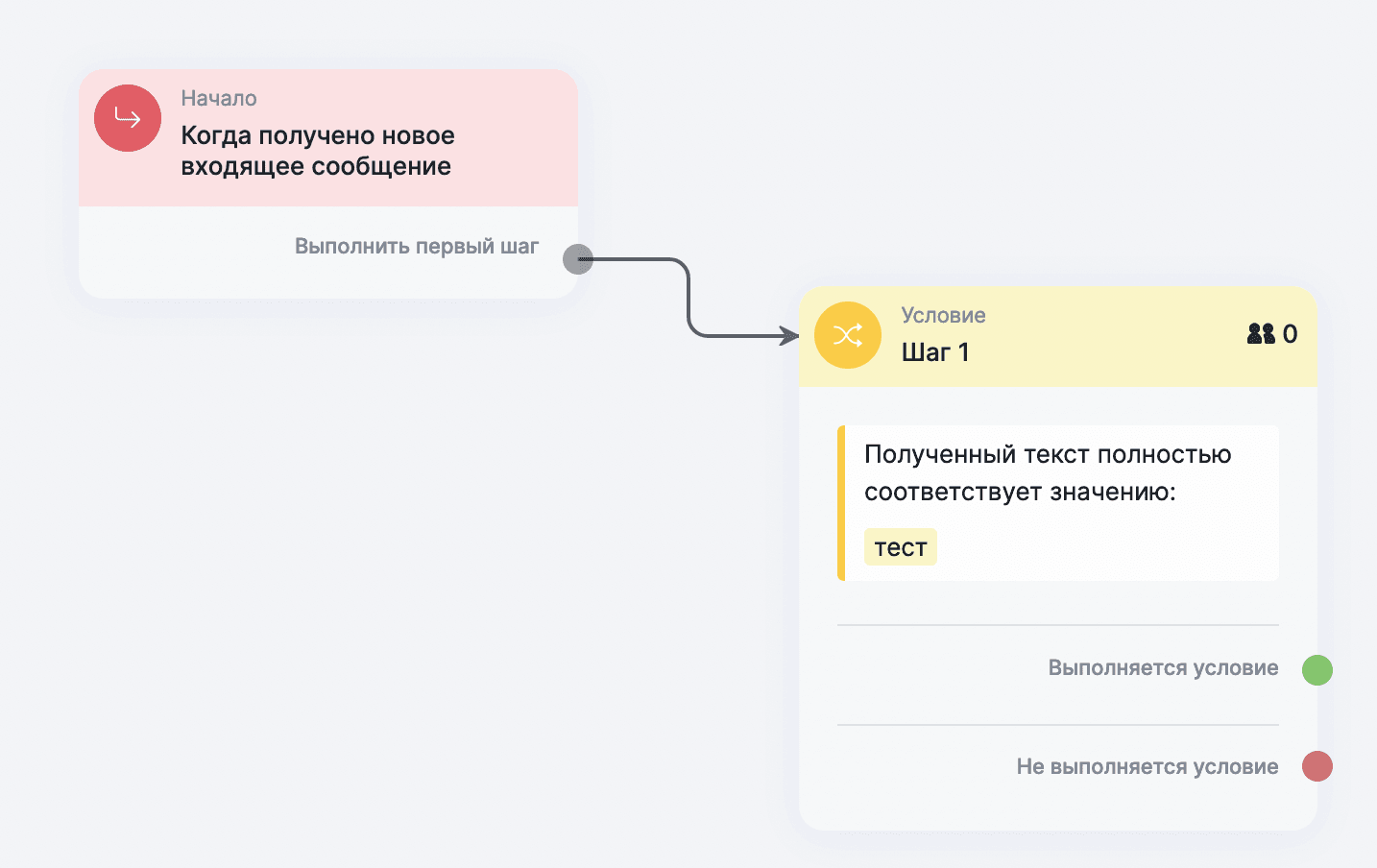Click the "Не выполняется условие" output label
Image resolution: width=1377 pixels, height=868 pixels.
1147,766
